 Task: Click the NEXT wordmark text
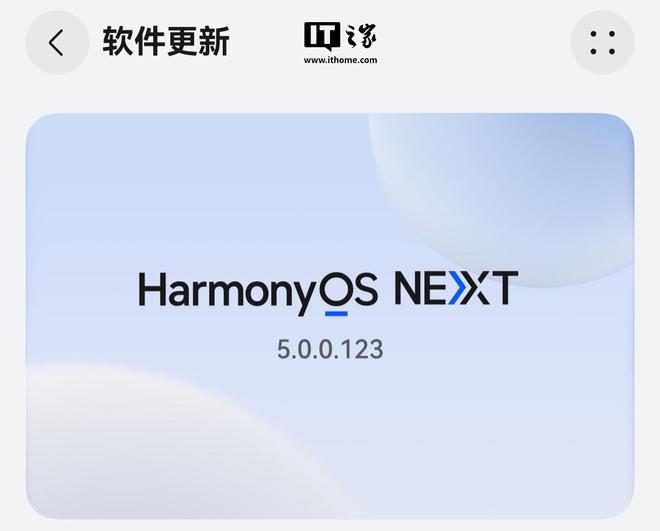pyautogui.click(x=456, y=288)
